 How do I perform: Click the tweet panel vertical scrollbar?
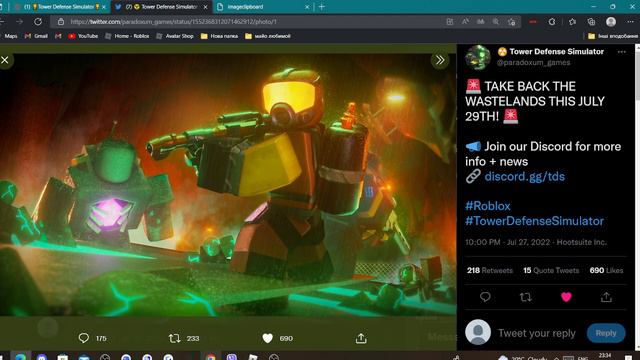[x=638, y=198]
